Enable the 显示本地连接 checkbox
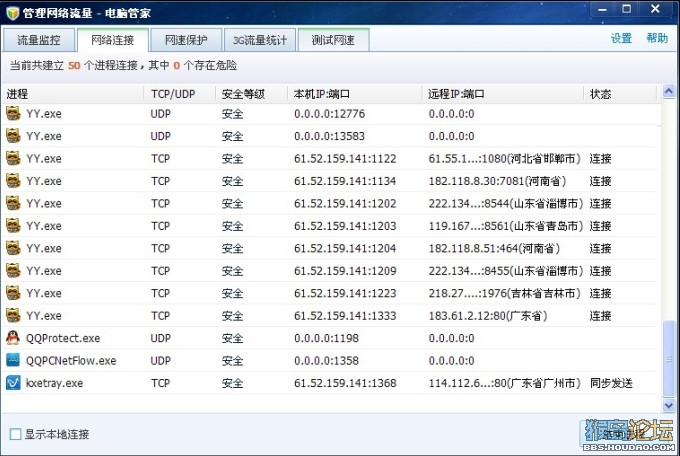The width and height of the screenshot is (680, 456). 15,434
